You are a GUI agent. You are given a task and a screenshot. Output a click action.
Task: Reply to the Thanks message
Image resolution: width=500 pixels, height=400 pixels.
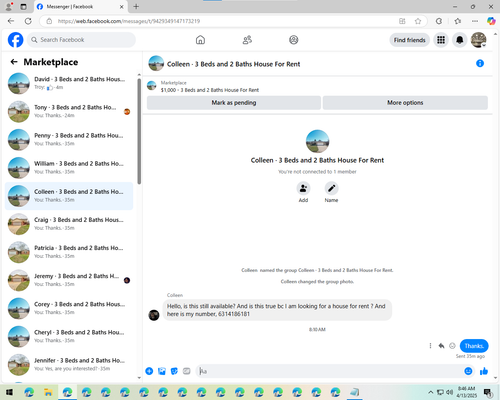[x=441, y=346]
